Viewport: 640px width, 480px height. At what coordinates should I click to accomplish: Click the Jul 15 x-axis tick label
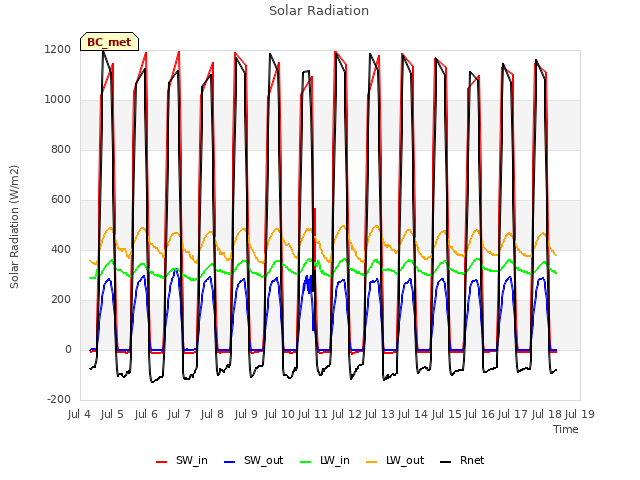(447, 415)
